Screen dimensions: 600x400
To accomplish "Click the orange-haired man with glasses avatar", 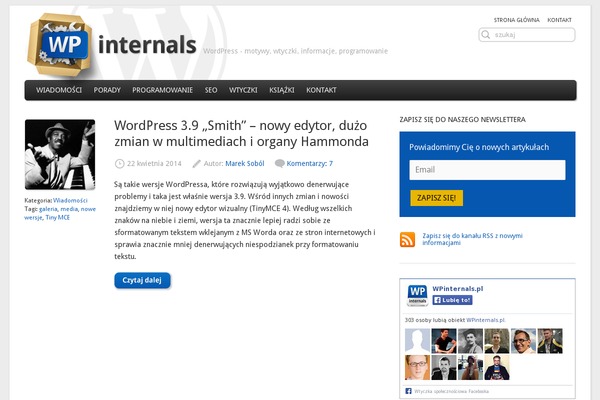I will [x=417, y=367].
